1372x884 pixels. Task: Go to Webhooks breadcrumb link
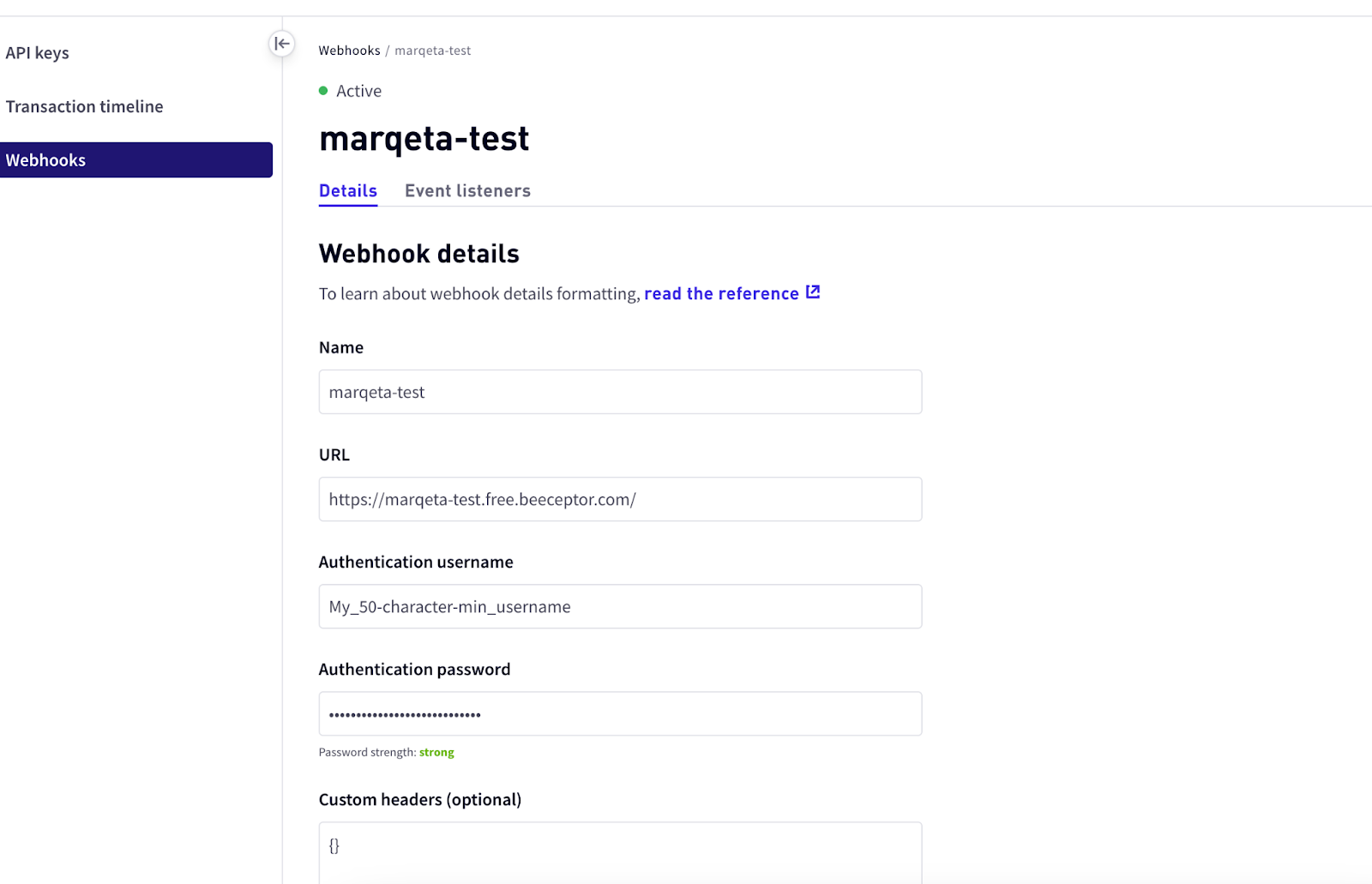(349, 51)
